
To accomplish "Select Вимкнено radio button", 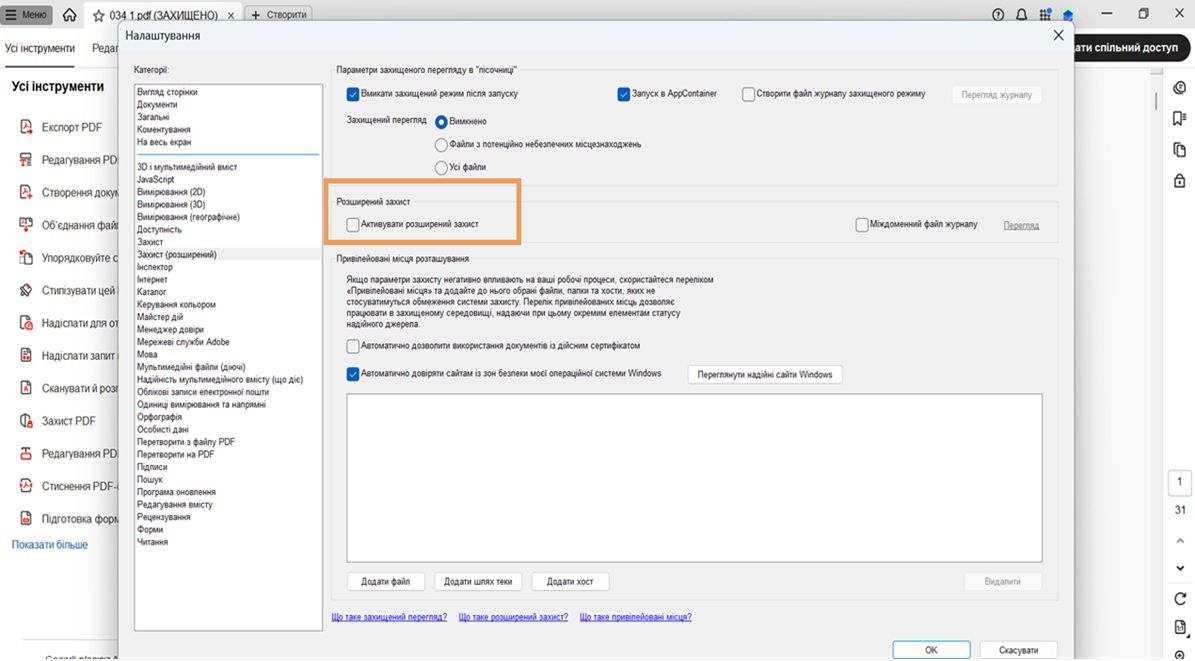I will click(441, 122).
